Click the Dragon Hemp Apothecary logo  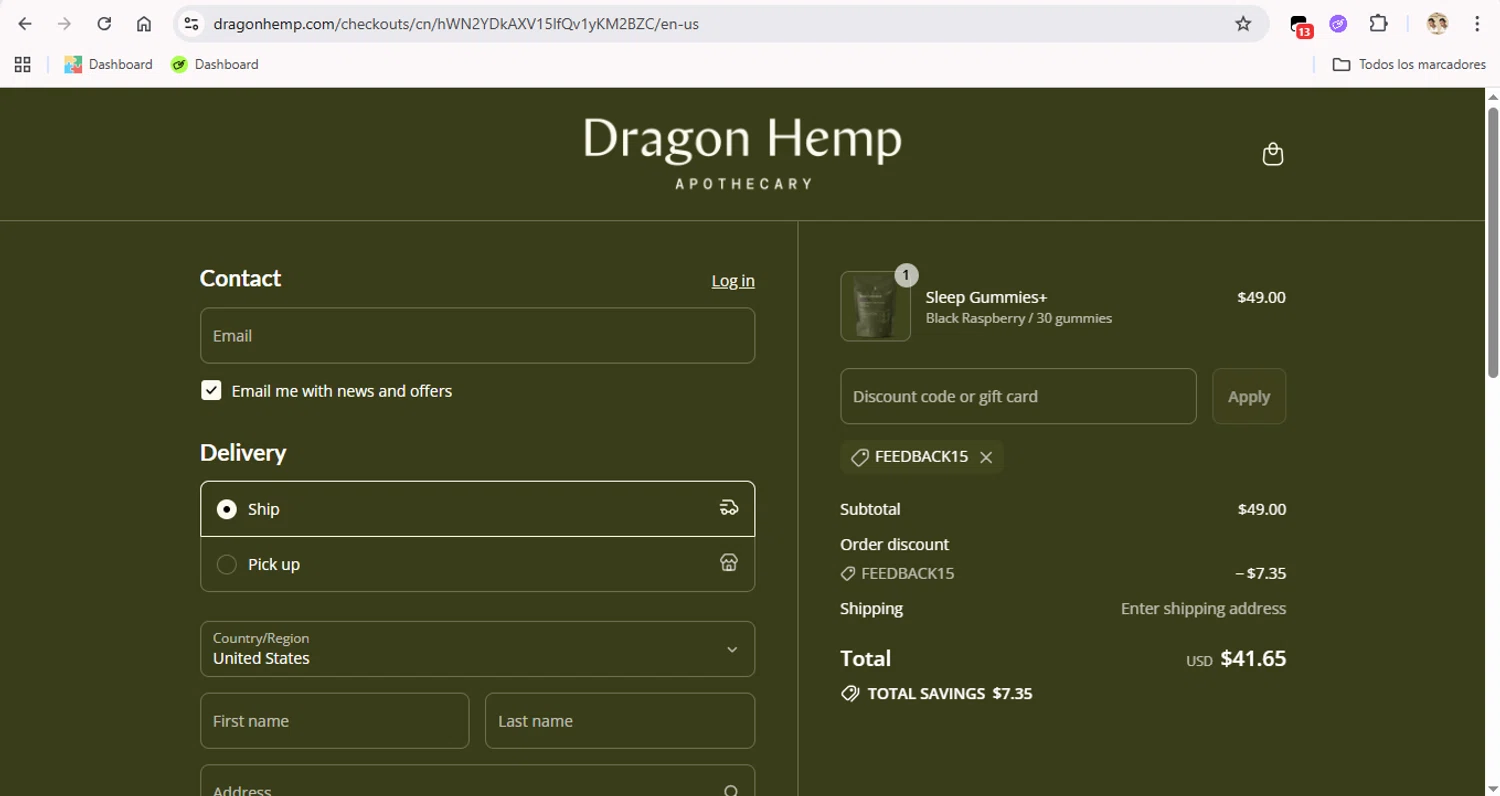pyautogui.click(x=742, y=152)
